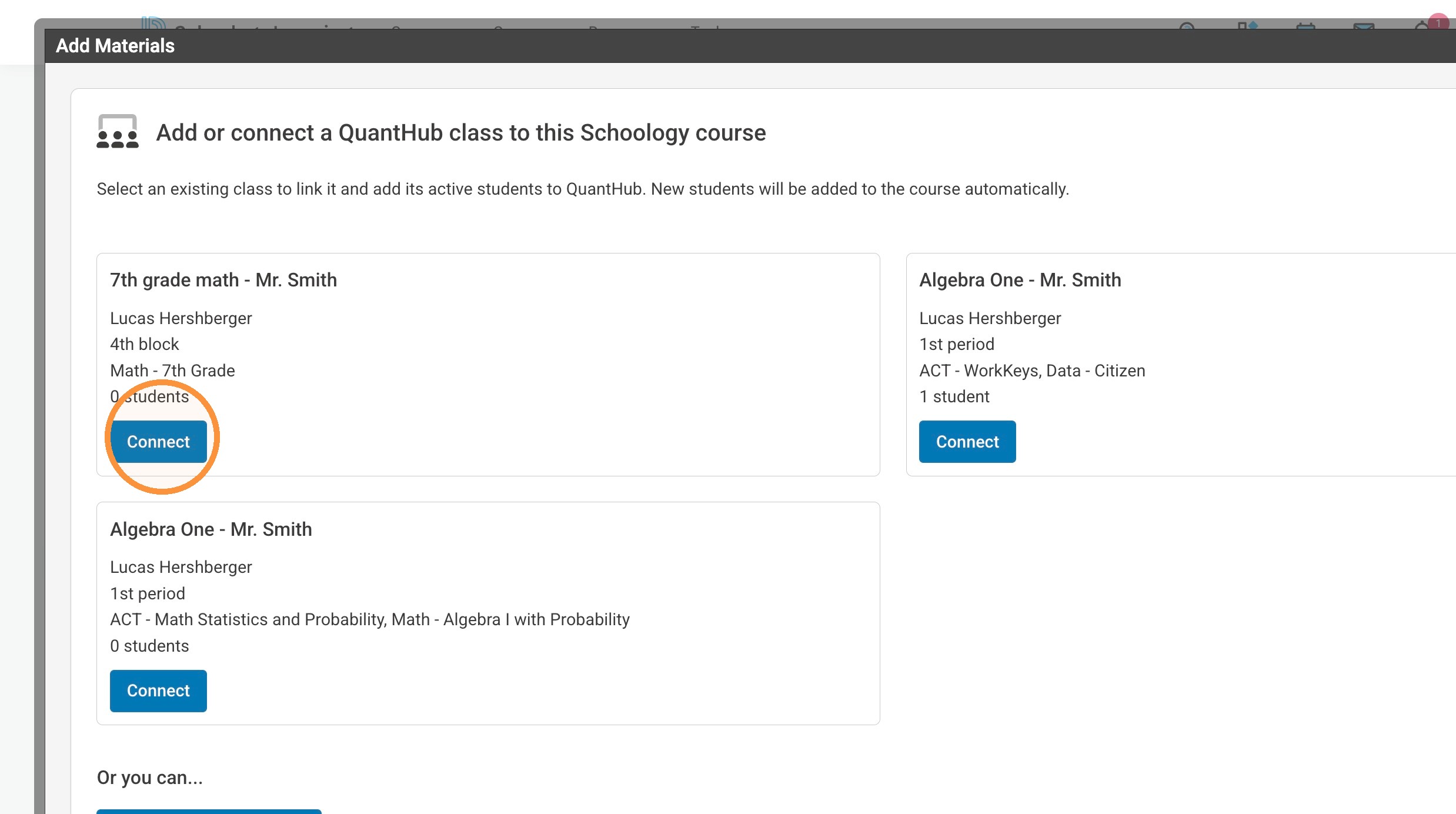The width and height of the screenshot is (1456, 814).
Task: Click the Schoology logo behind the dialog
Action: point(153,24)
